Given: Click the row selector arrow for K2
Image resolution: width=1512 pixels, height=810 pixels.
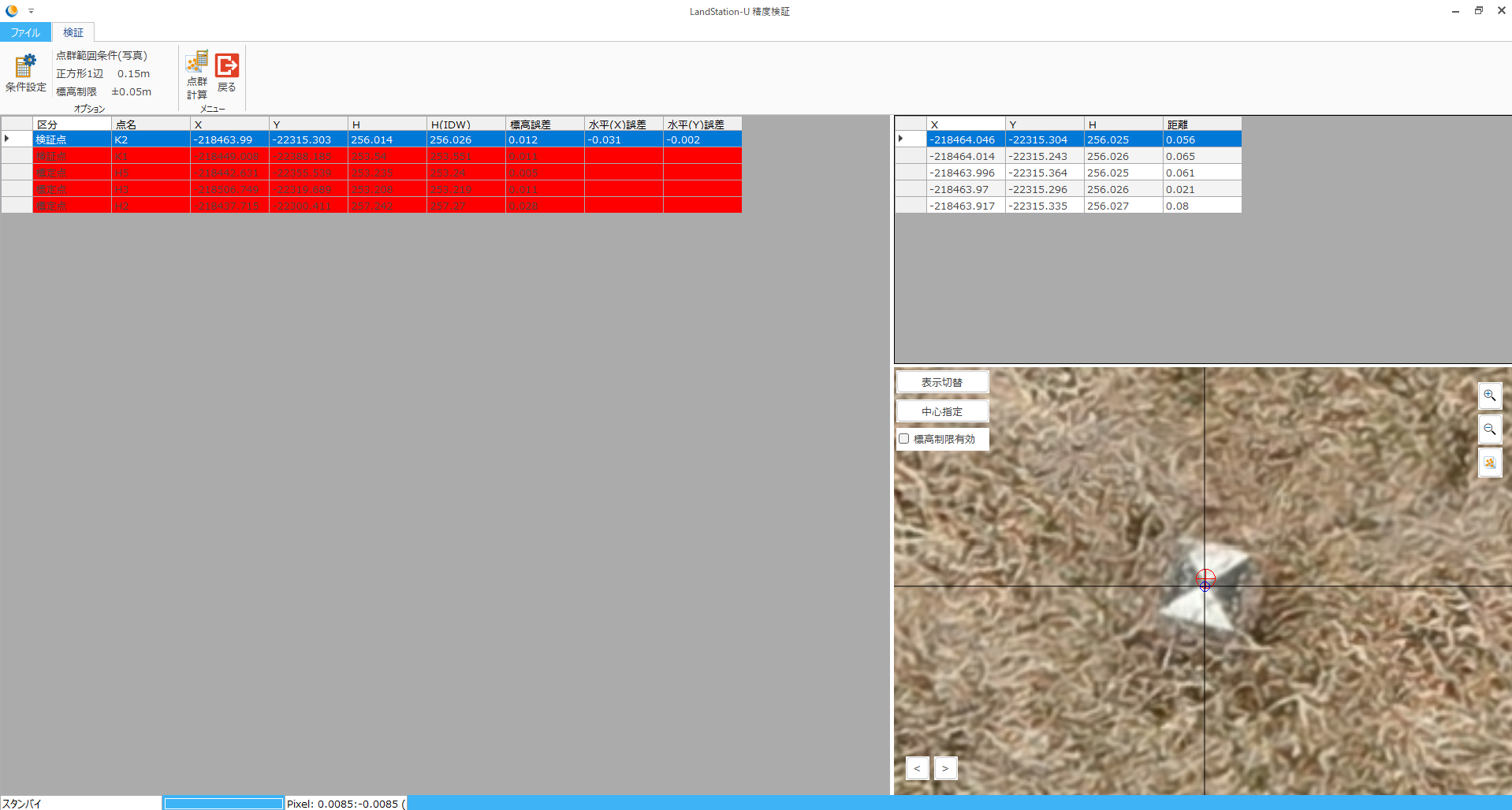Looking at the screenshot, I should [x=8, y=139].
